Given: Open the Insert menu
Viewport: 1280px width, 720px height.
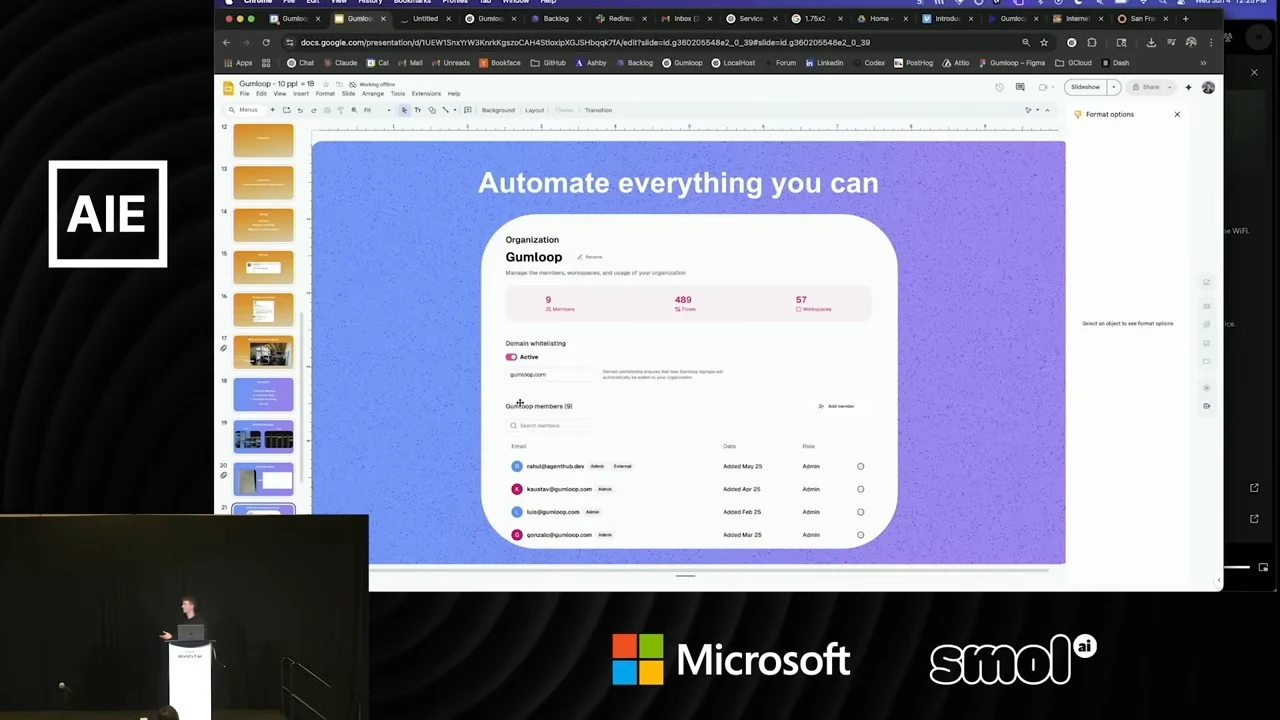Looking at the screenshot, I should 301,94.
